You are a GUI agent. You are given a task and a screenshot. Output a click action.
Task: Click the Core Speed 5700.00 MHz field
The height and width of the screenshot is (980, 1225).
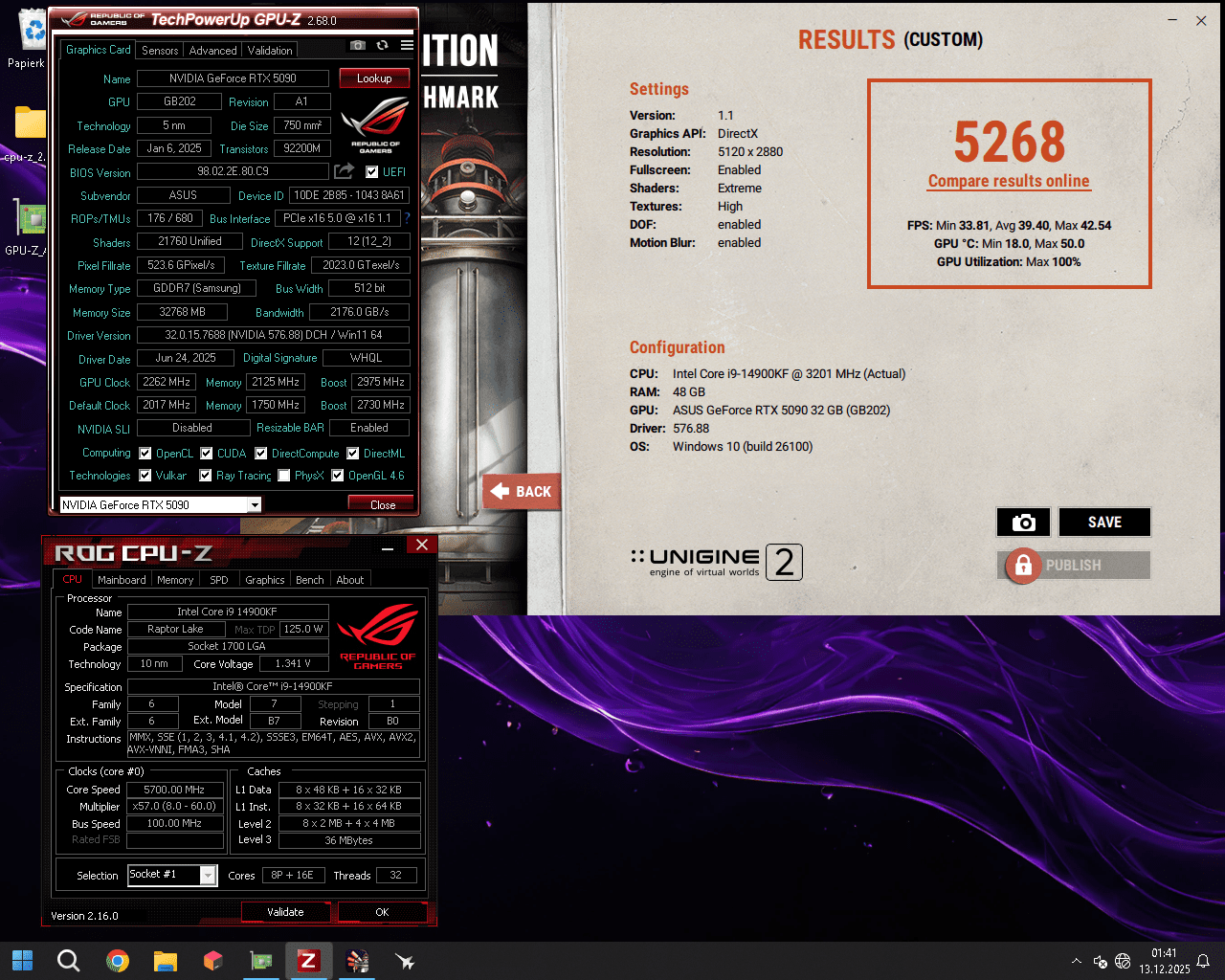coord(174,790)
